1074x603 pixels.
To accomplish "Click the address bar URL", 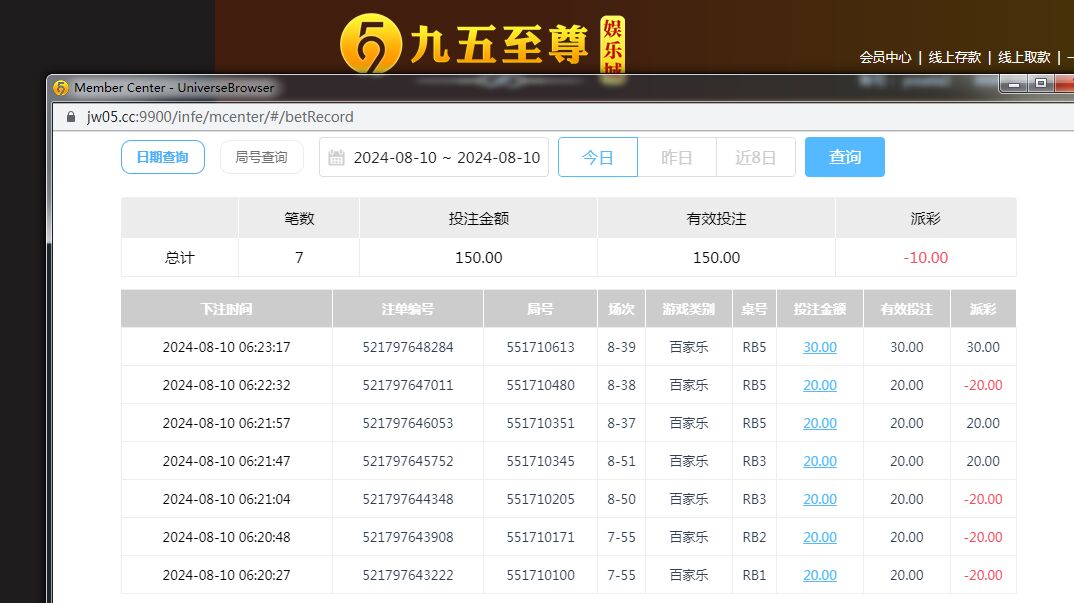I will click(220, 117).
